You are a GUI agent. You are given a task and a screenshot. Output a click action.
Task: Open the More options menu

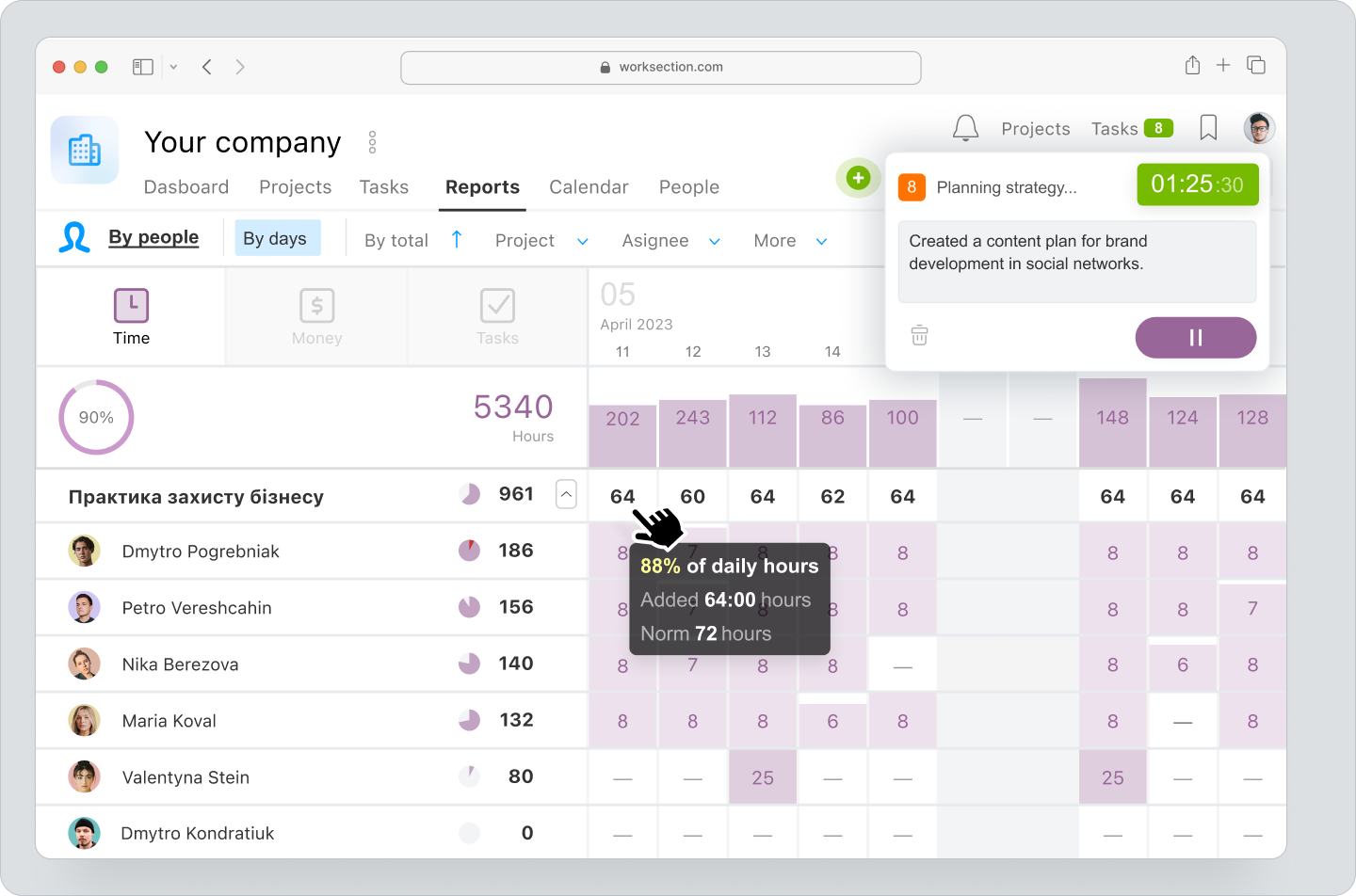click(x=789, y=240)
